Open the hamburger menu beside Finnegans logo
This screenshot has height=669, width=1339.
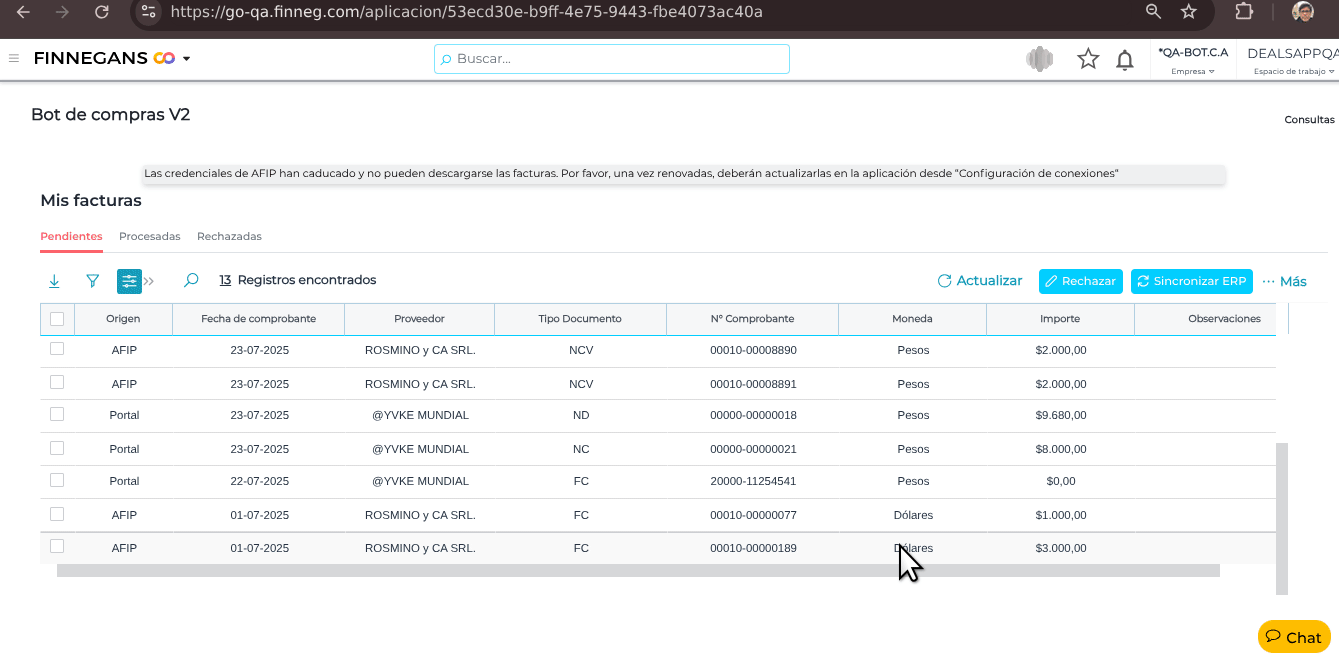coord(14,58)
